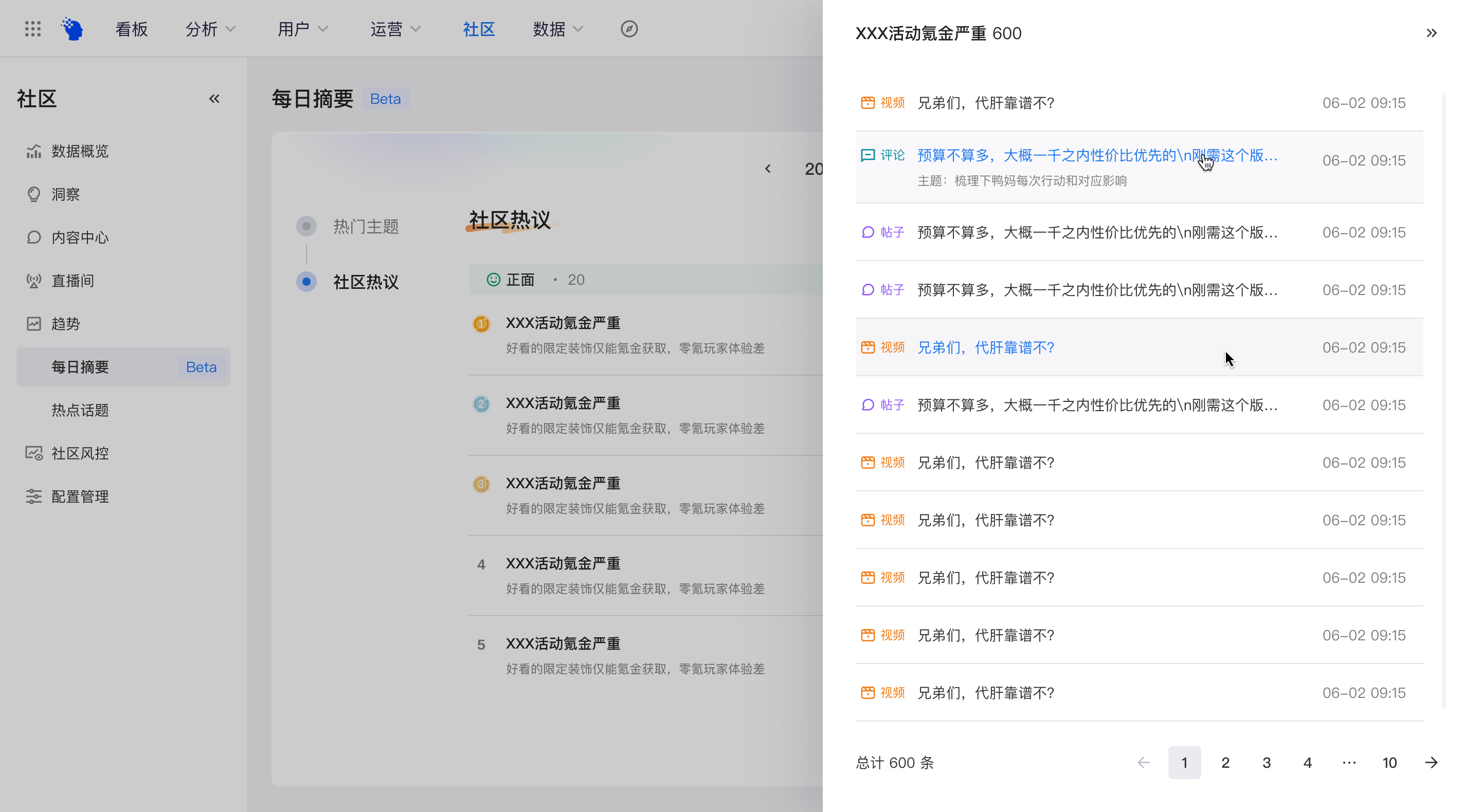Go to next page with right arrow
This screenshot has height=812, width=1481.
(1431, 763)
